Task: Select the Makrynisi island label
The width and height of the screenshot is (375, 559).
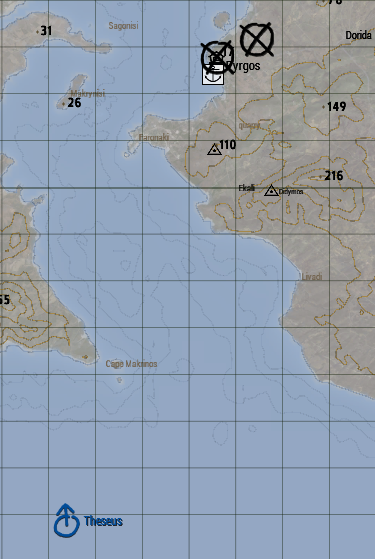Action: (88, 94)
